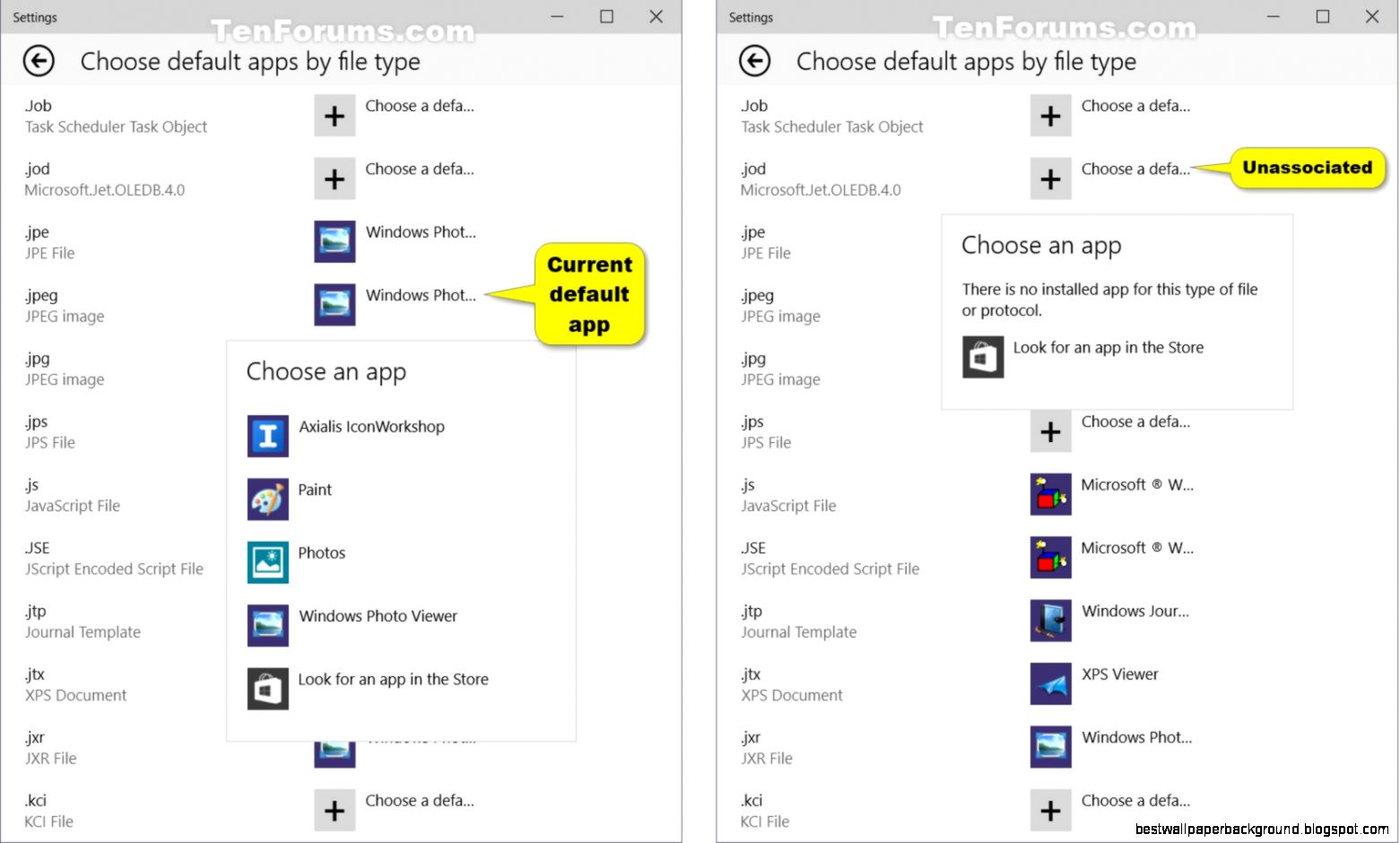Click Choose a default for .jps, right window
The height and width of the screenshot is (843, 1400).
(x=1135, y=421)
